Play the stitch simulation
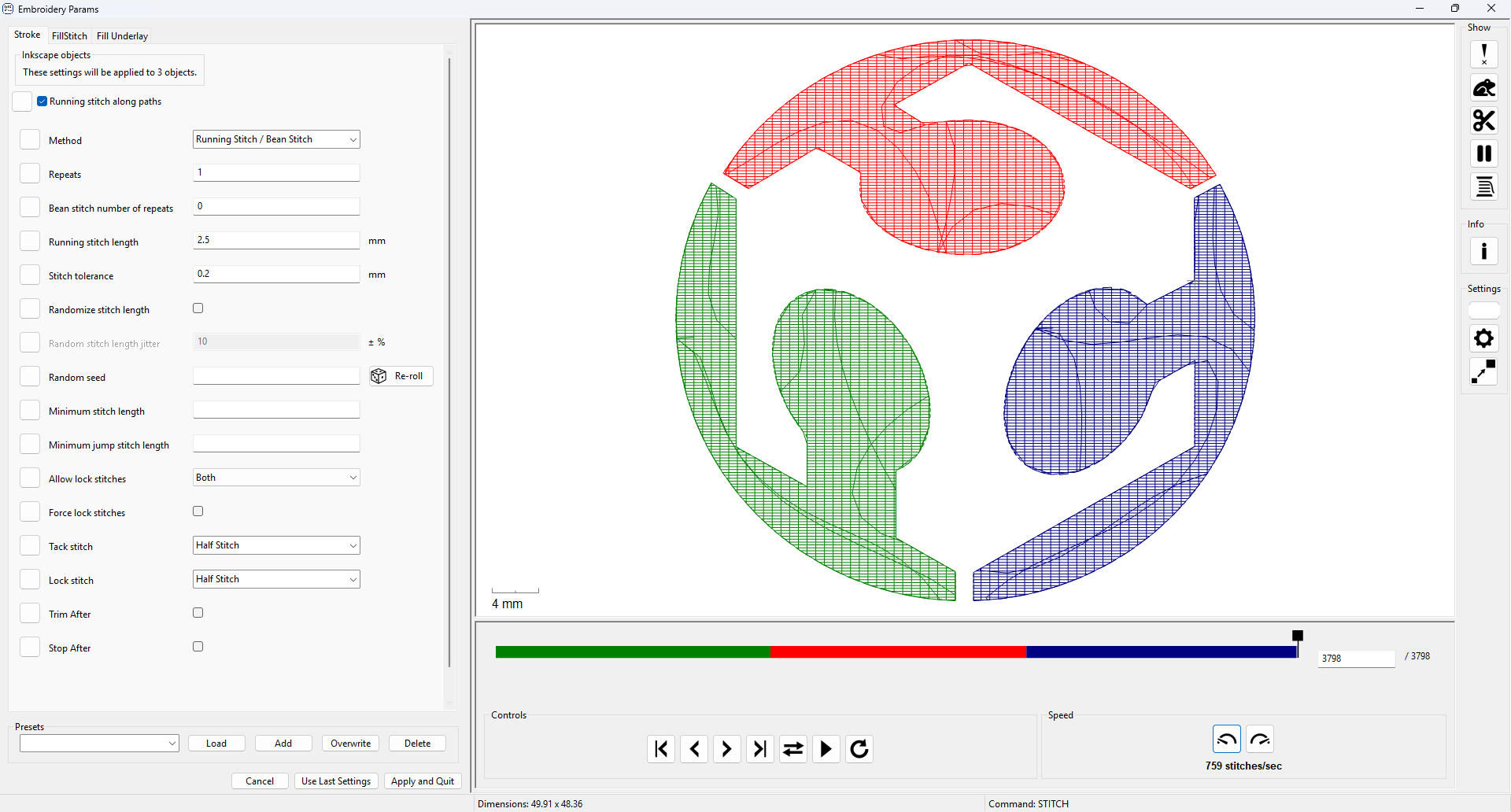This screenshot has height=812, width=1511. click(826, 748)
